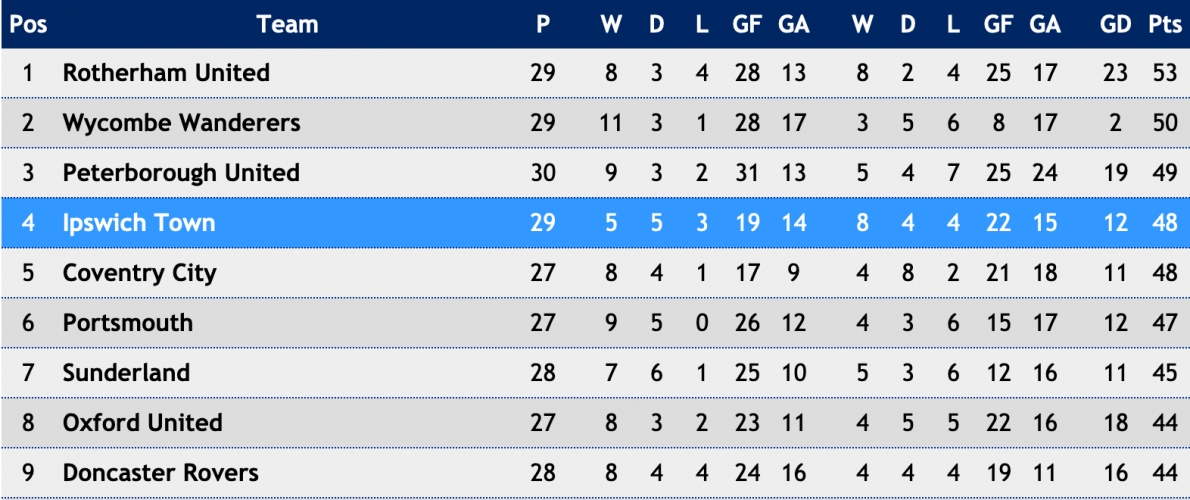Image resolution: width=1190 pixels, height=500 pixels.
Task: Choose Doncaster Rovers in the table
Action: (x=161, y=473)
